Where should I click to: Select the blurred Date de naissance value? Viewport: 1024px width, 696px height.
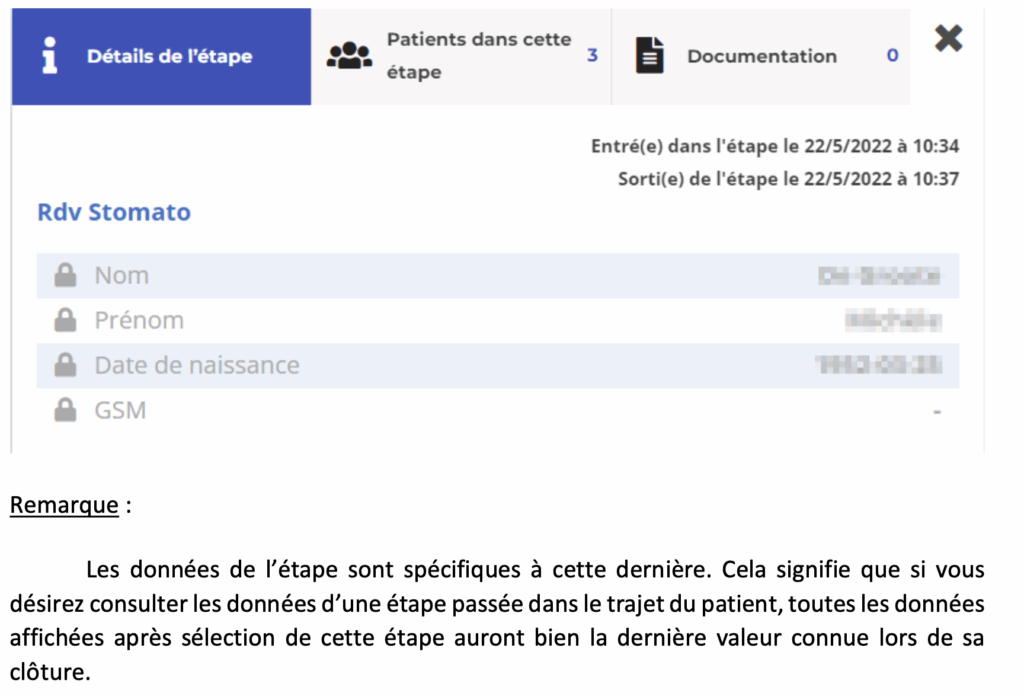[878, 366]
